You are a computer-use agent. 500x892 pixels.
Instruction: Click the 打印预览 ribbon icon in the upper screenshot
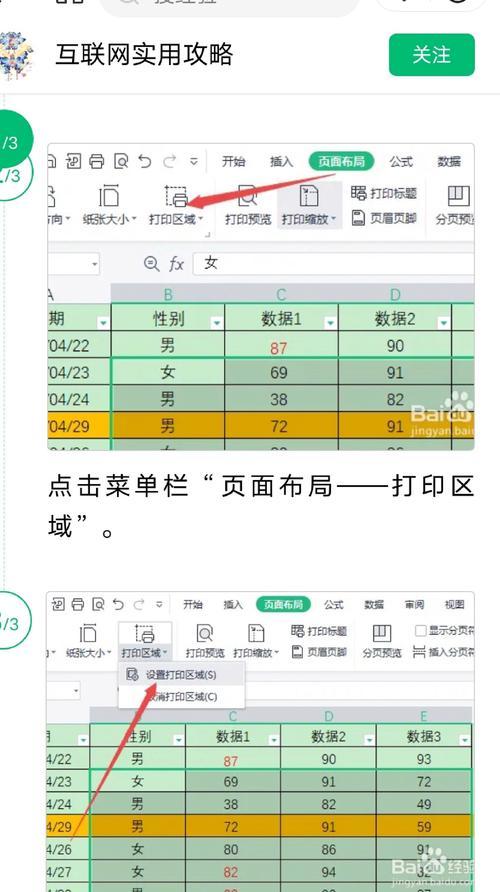coord(247,197)
